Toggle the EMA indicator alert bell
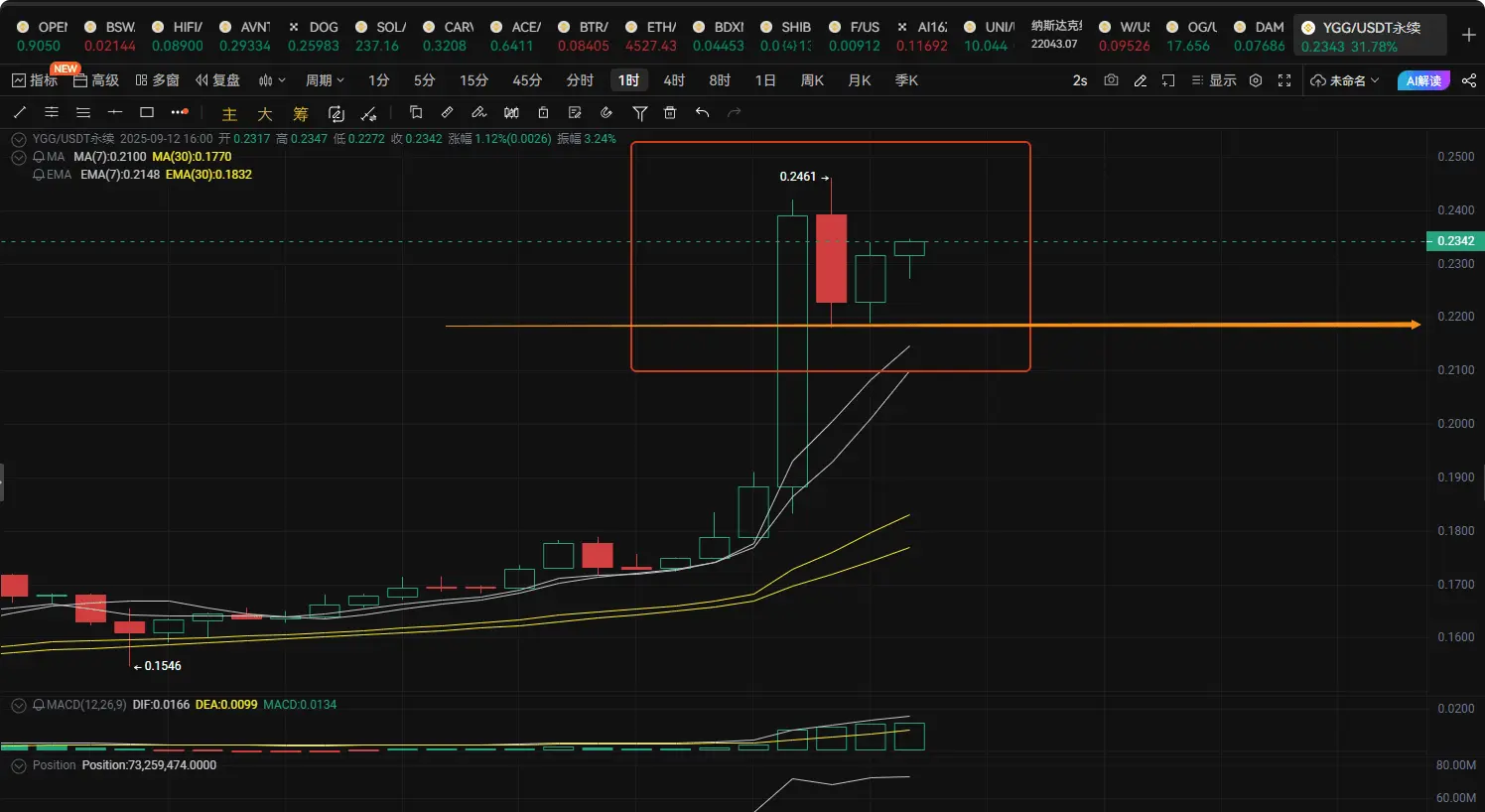Screen dimensions: 1485x812 pyautogui.click(x=39, y=175)
